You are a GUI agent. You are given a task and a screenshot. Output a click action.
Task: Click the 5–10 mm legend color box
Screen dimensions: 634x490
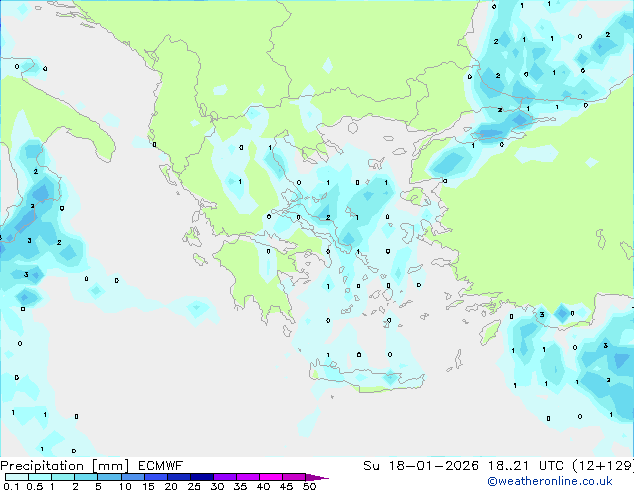coord(110,477)
